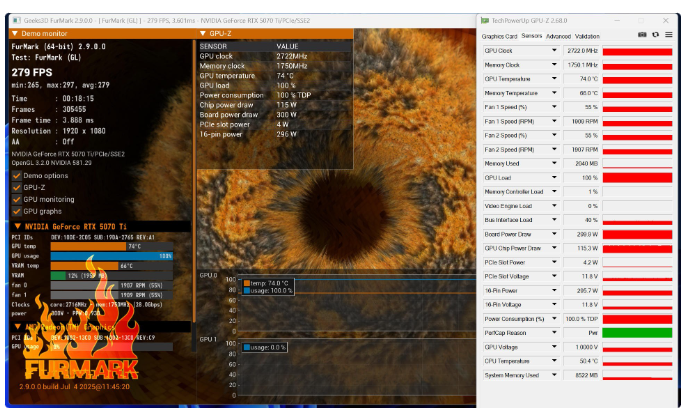
Task: Open the Power Consumption (%) dropdown
Action: pyautogui.click(x=554, y=319)
